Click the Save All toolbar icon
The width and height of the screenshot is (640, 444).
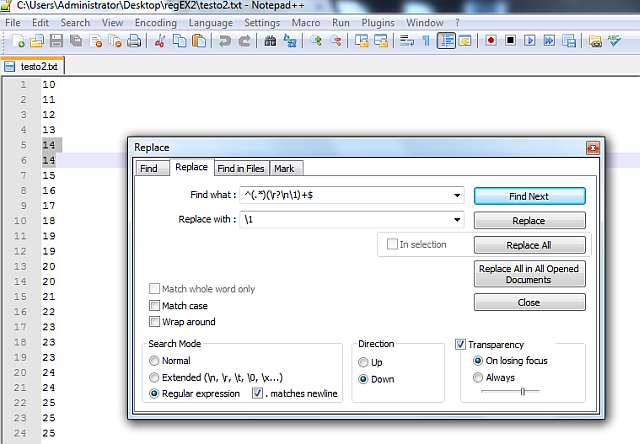click(x=76, y=41)
